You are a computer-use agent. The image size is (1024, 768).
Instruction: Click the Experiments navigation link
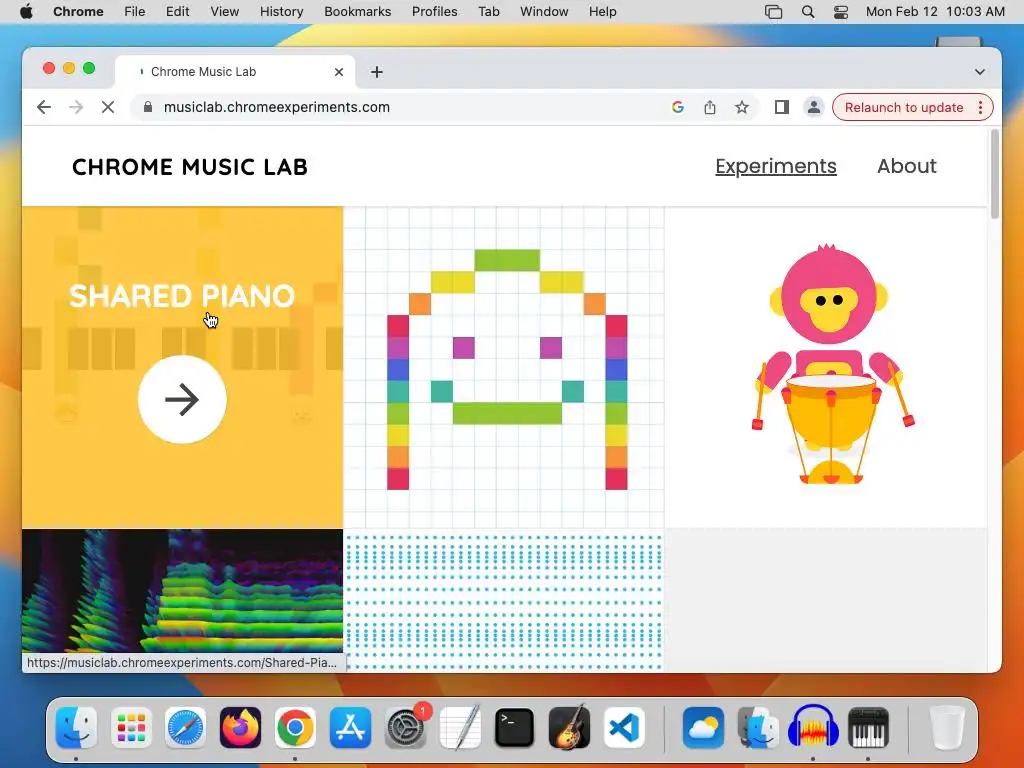pyautogui.click(x=776, y=167)
